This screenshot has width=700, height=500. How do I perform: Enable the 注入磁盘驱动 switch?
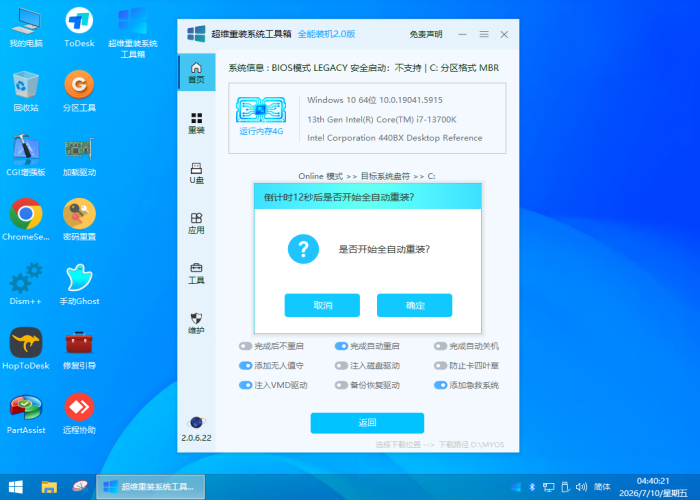point(341,366)
